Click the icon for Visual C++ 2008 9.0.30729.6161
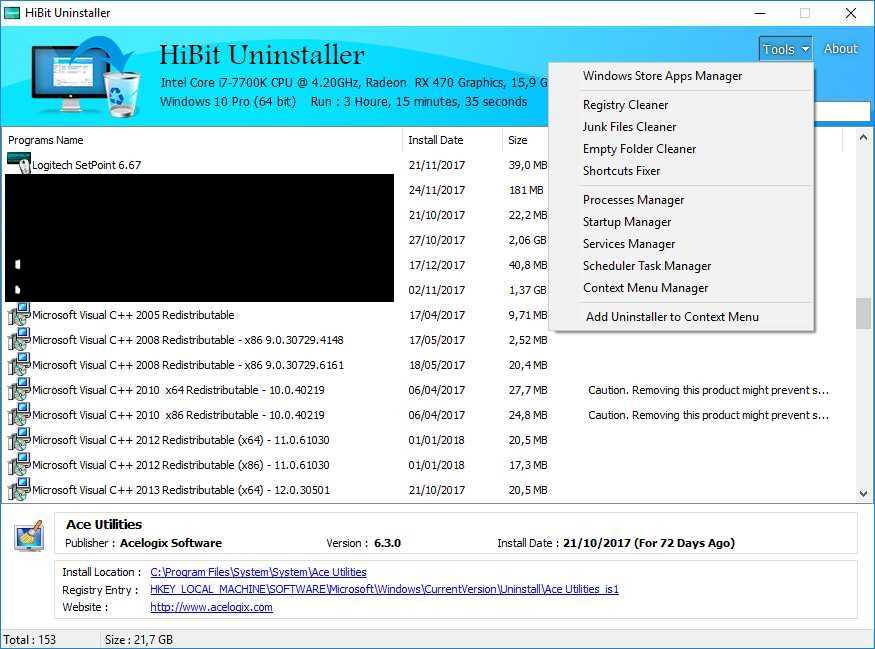The height and width of the screenshot is (649, 875). [x=18, y=364]
